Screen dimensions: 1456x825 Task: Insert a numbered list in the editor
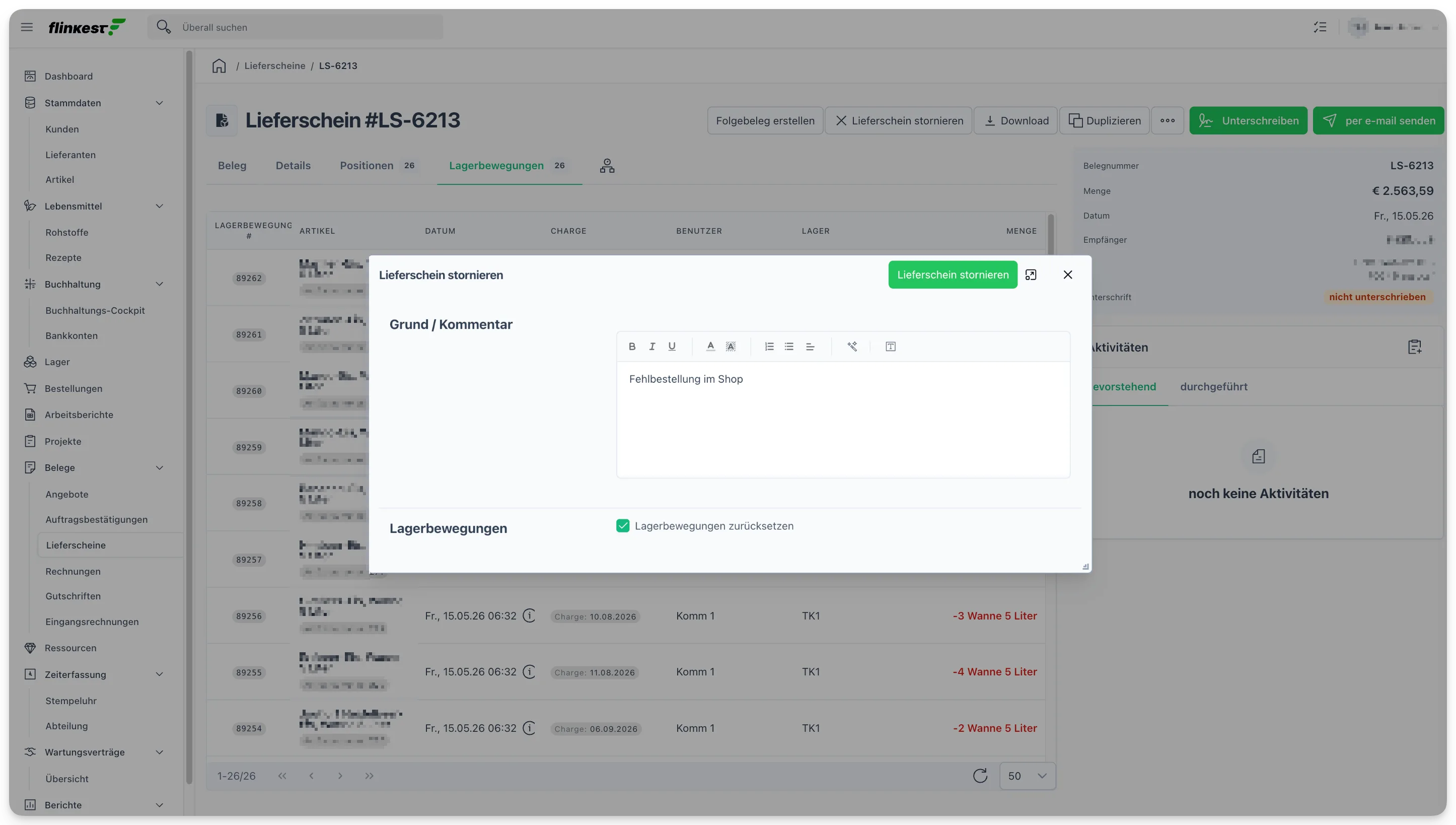(x=769, y=346)
